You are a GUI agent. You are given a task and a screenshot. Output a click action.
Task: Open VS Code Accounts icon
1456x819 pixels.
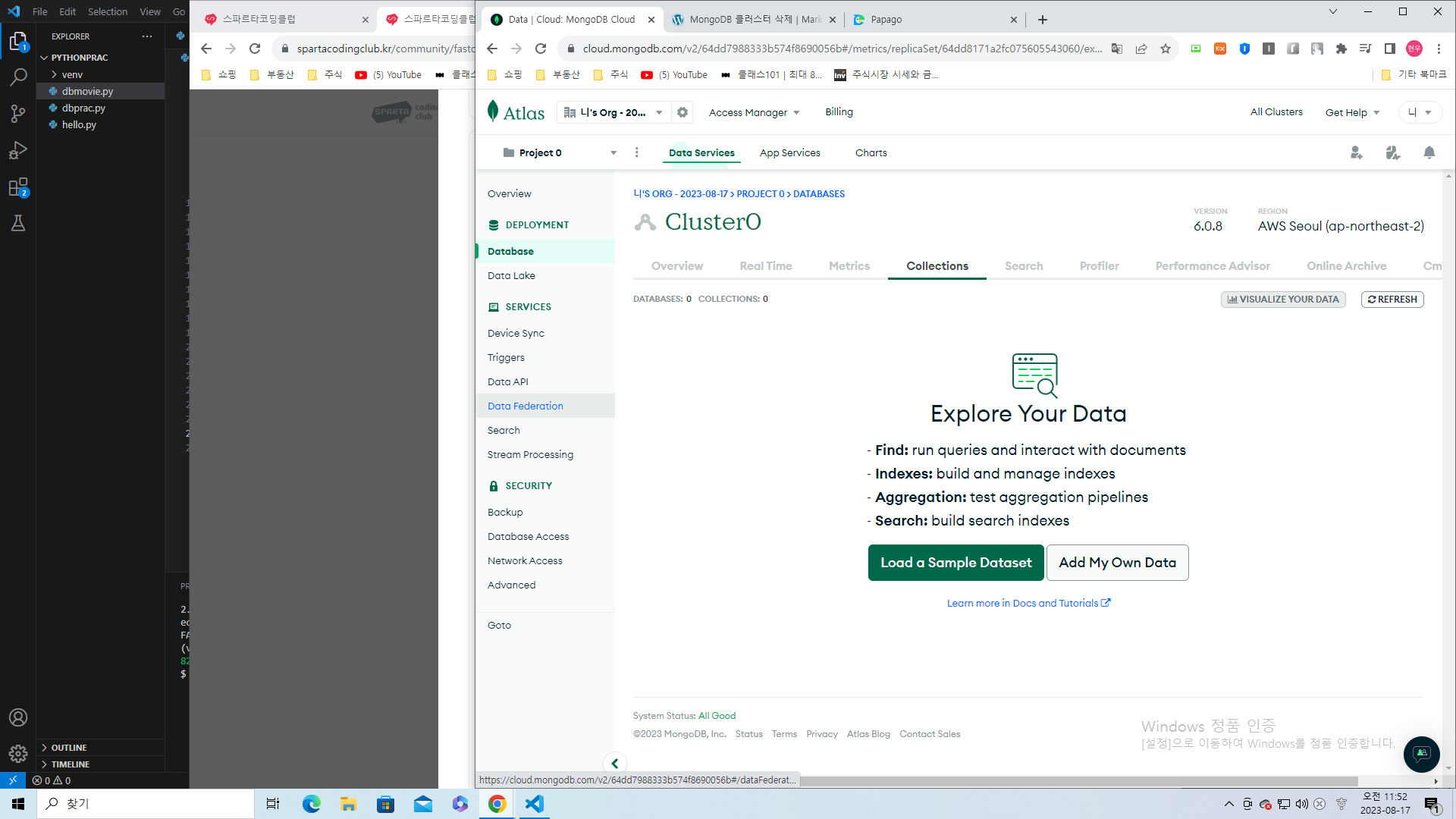pos(18,717)
